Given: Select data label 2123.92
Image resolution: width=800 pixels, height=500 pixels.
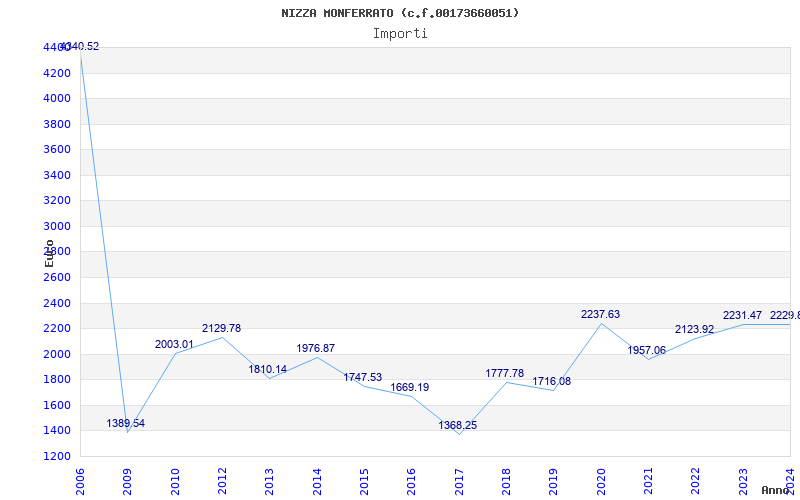Looking at the screenshot, I should click(694, 330).
